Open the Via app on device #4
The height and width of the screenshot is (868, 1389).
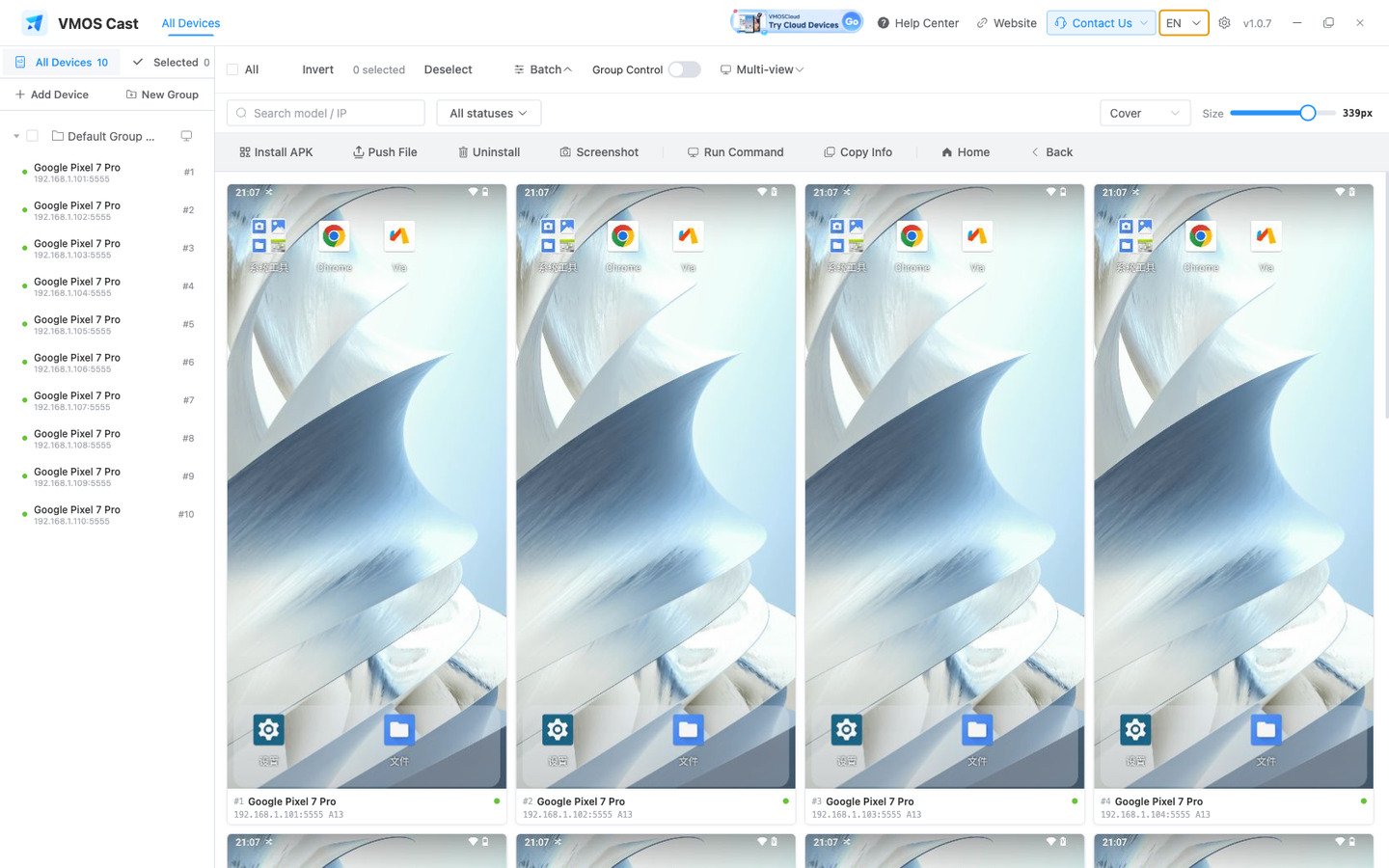[1266, 236]
